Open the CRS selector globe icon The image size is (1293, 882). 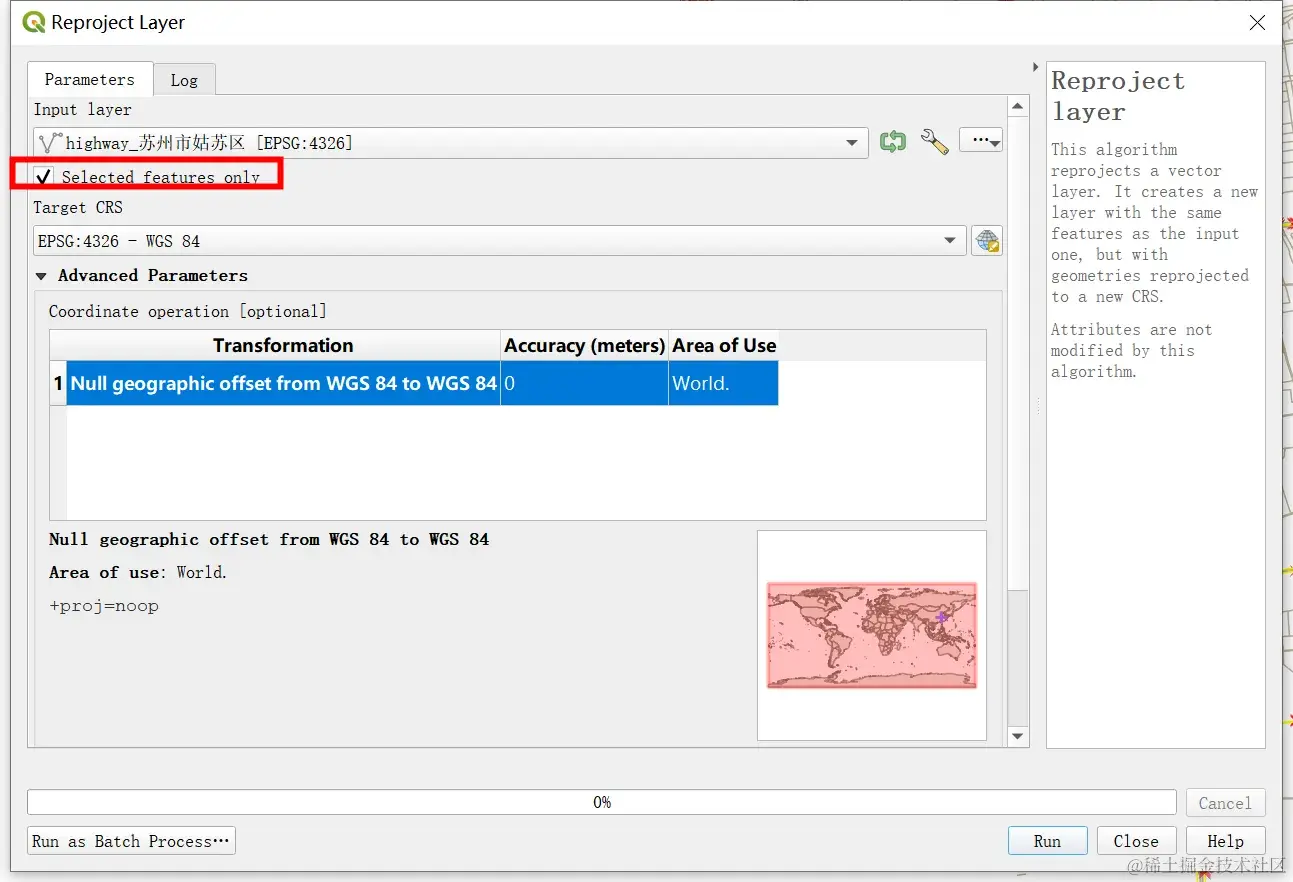point(987,241)
